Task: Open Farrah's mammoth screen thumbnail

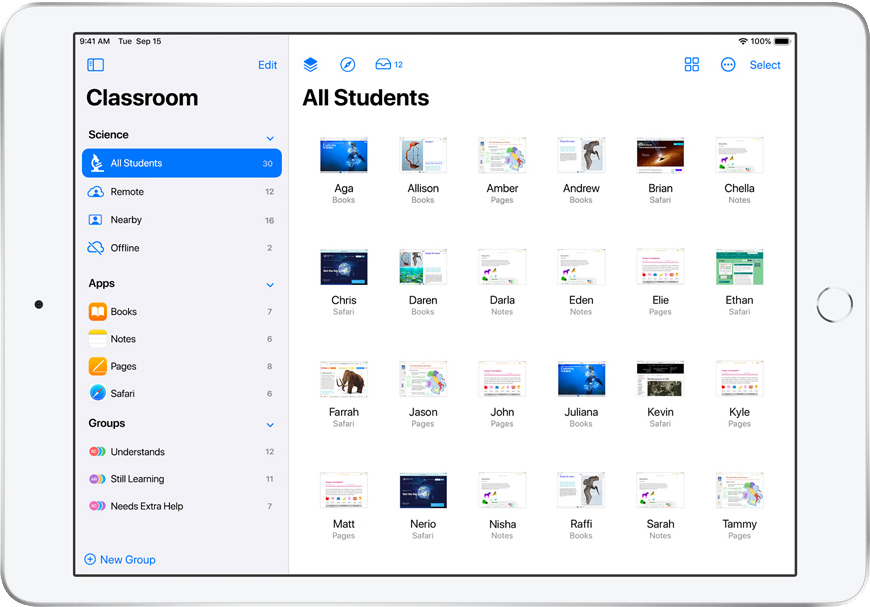Action: tap(344, 380)
